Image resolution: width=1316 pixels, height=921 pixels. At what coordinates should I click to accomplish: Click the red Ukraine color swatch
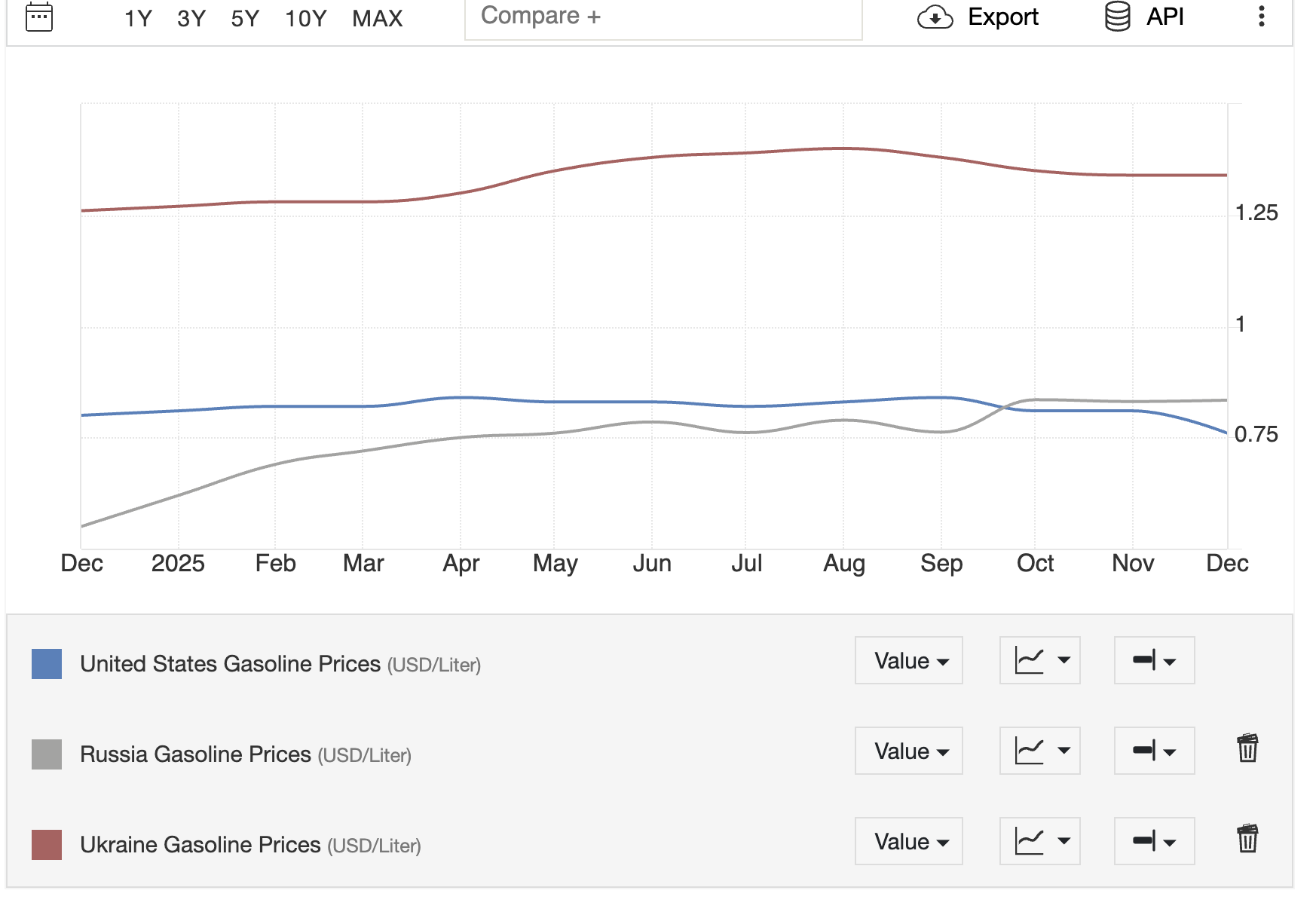point(47,845)
